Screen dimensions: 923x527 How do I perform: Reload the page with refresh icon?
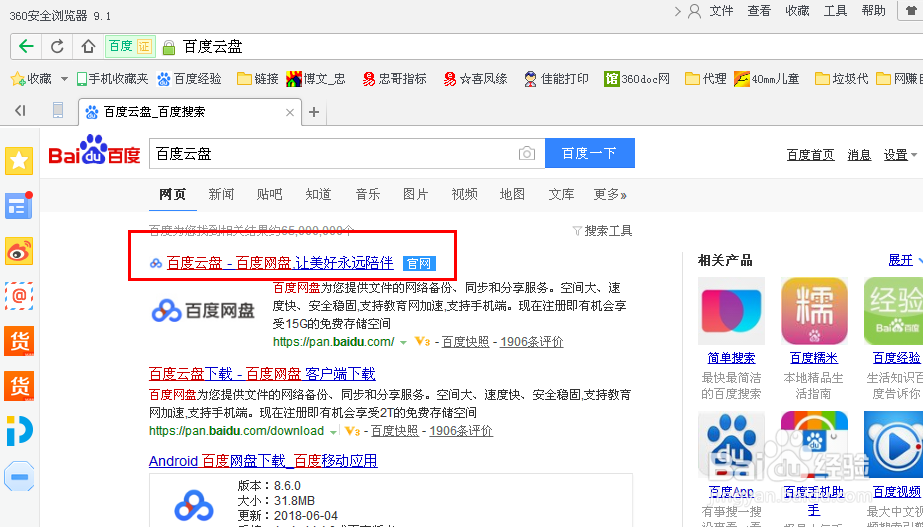tap(57, 47)
